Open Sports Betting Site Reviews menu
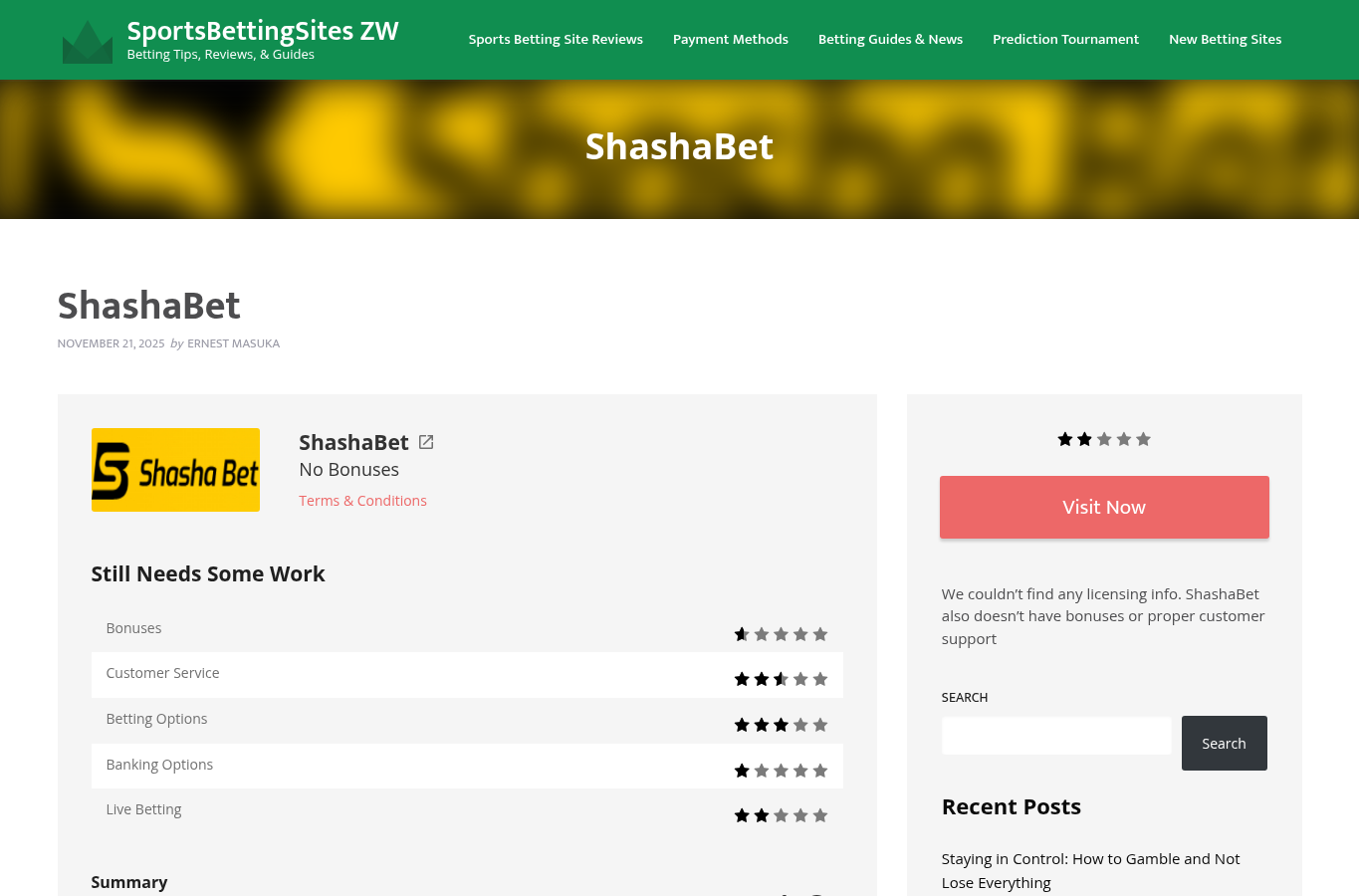Viewport: 1359px width, 896px height. (556, 40)
